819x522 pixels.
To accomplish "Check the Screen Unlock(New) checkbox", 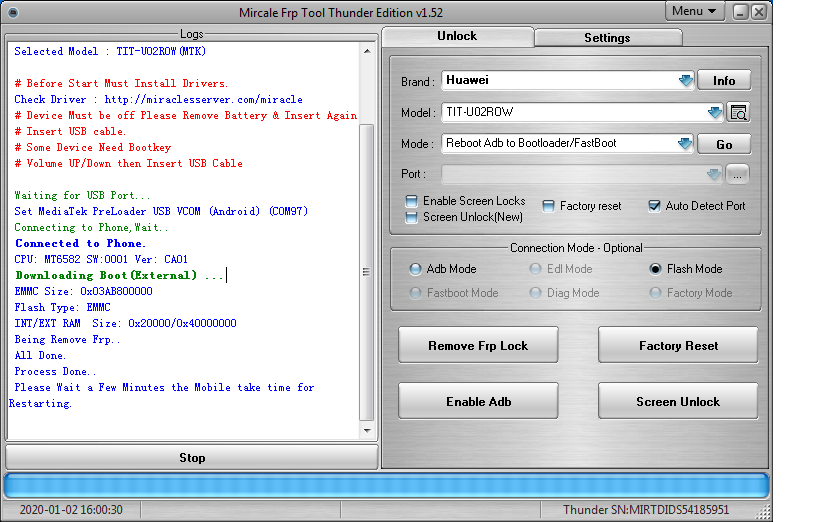I will 412,217.
